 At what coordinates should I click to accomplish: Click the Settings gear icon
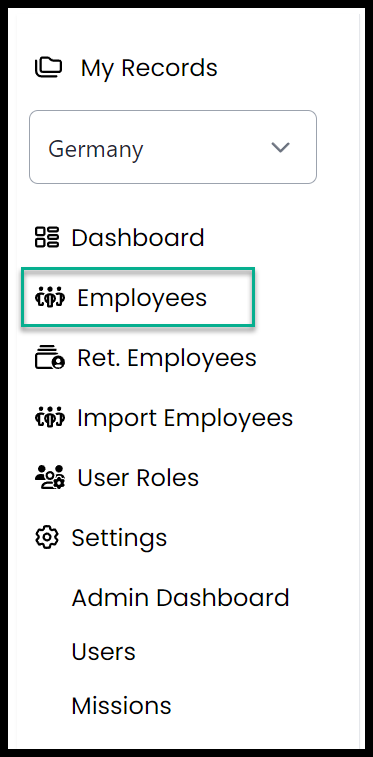point(47,537)
